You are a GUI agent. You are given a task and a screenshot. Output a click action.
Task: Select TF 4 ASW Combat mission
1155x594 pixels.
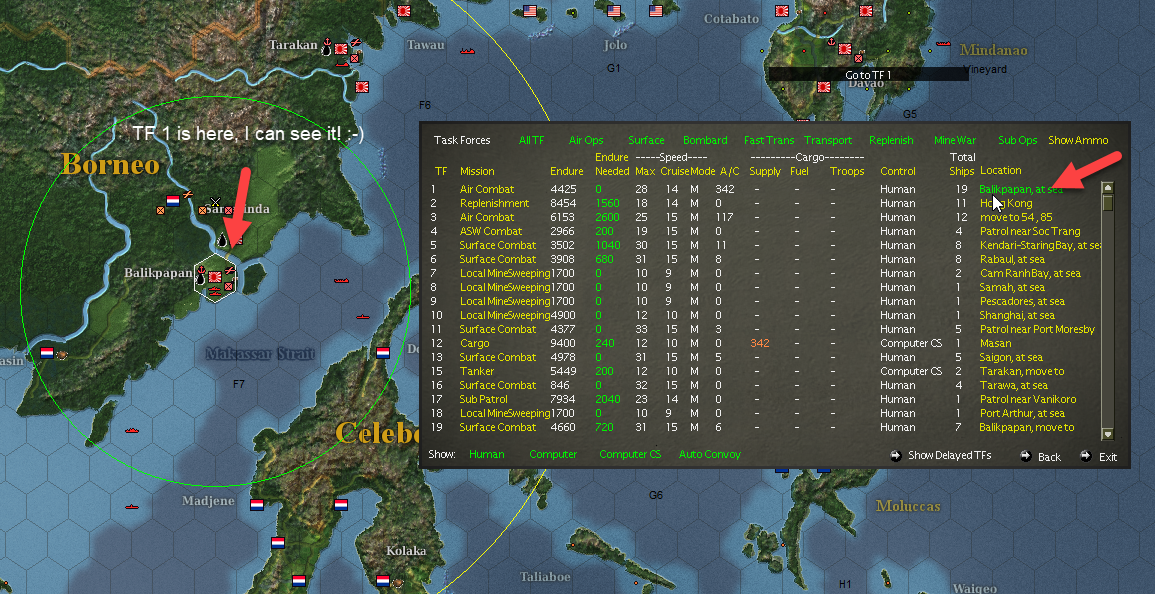point(491,231)
